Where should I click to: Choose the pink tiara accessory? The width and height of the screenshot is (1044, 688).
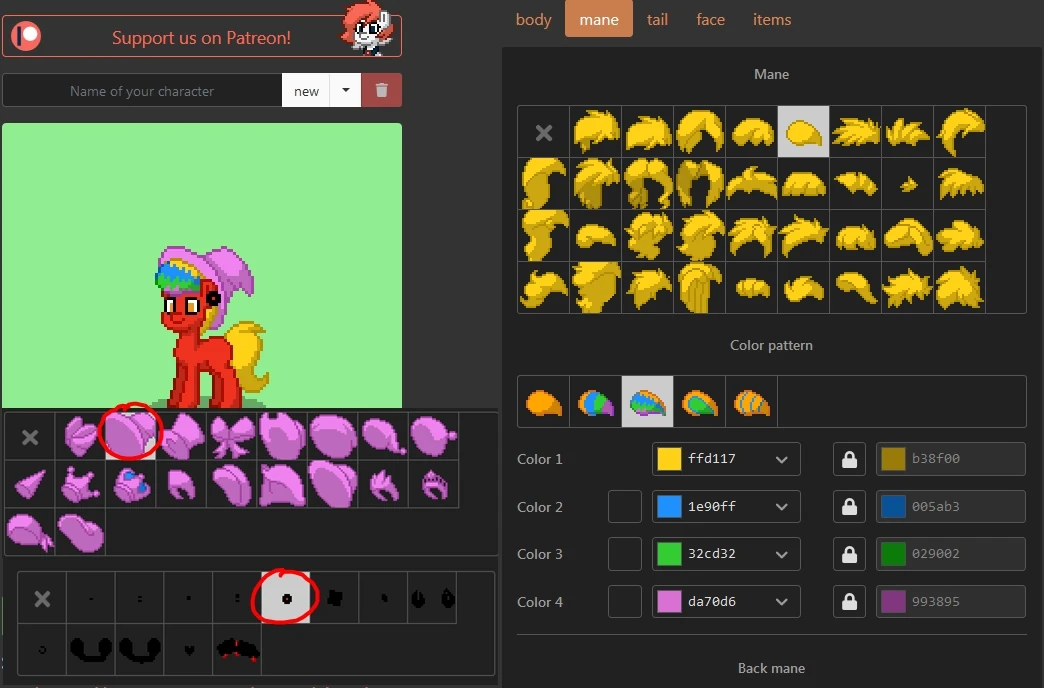[x=433, y=484]
